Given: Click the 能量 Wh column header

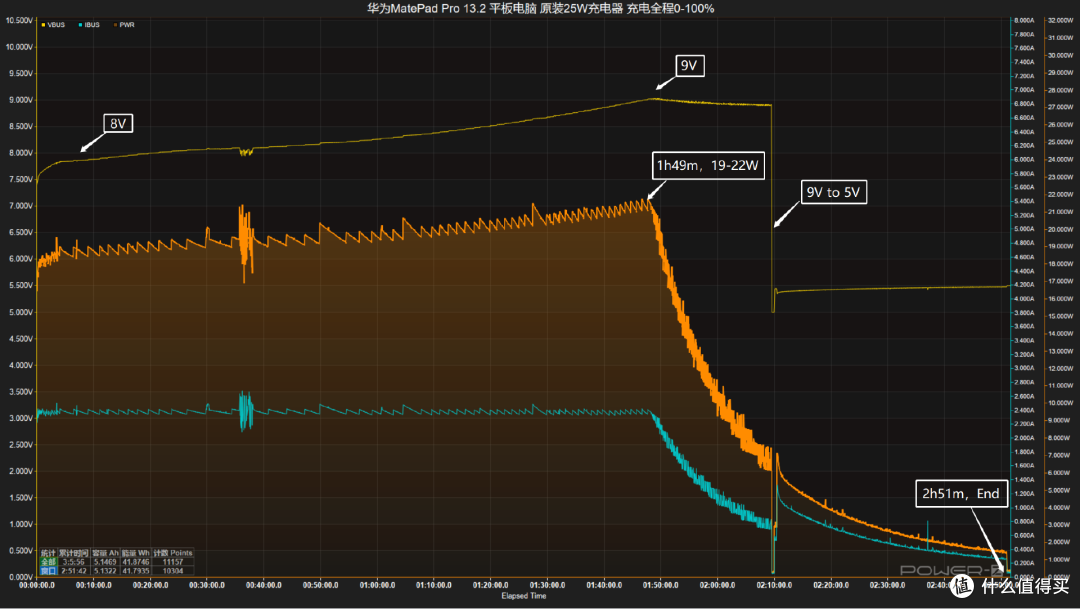Looking at the screenshot, I should tap(136, 553).
